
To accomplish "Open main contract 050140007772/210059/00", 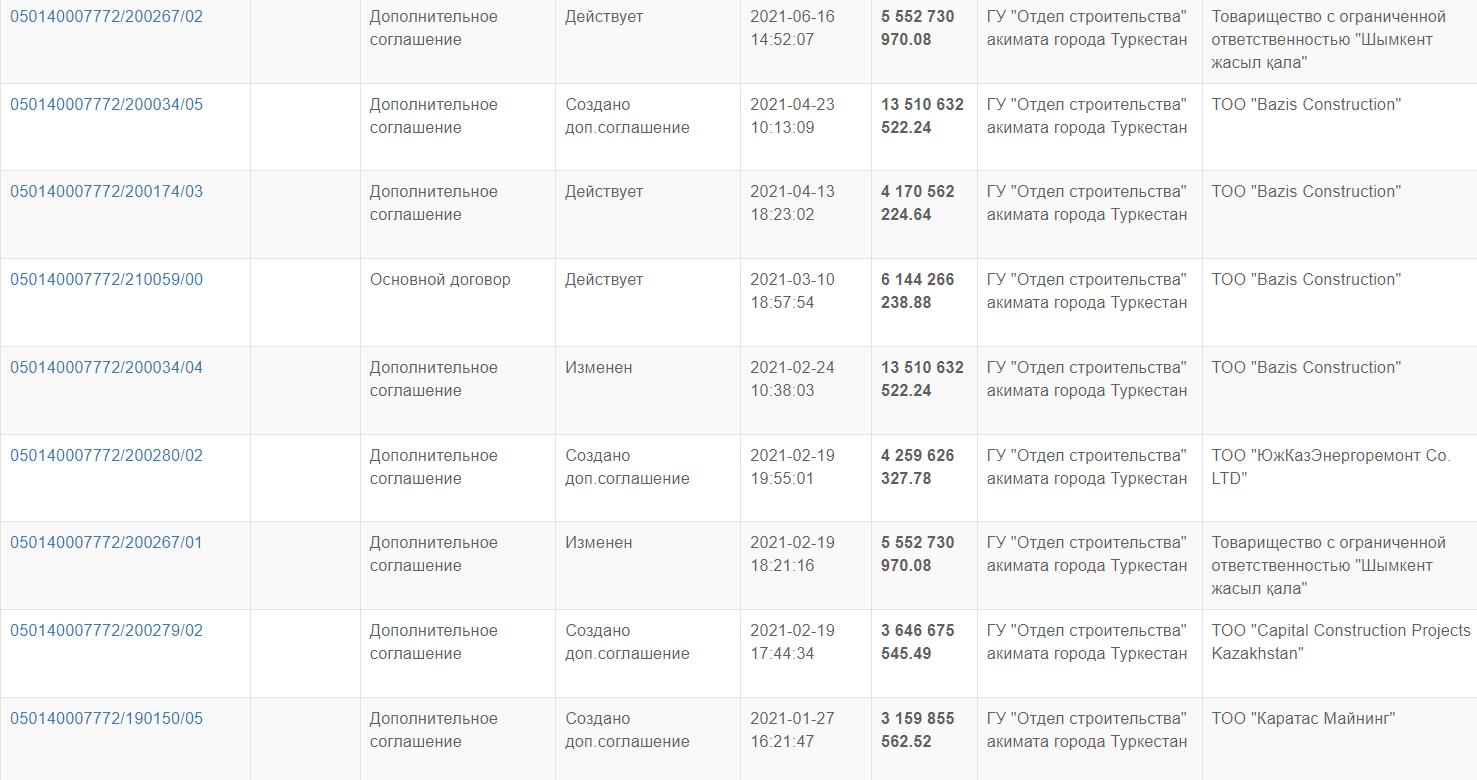I will click(106, 280).
